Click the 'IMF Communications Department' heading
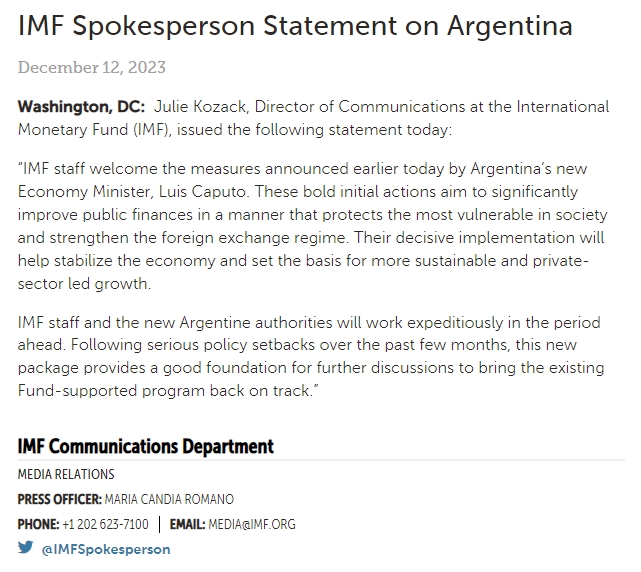The height and width of the screenshot is (572, 641). pos(146,446)
